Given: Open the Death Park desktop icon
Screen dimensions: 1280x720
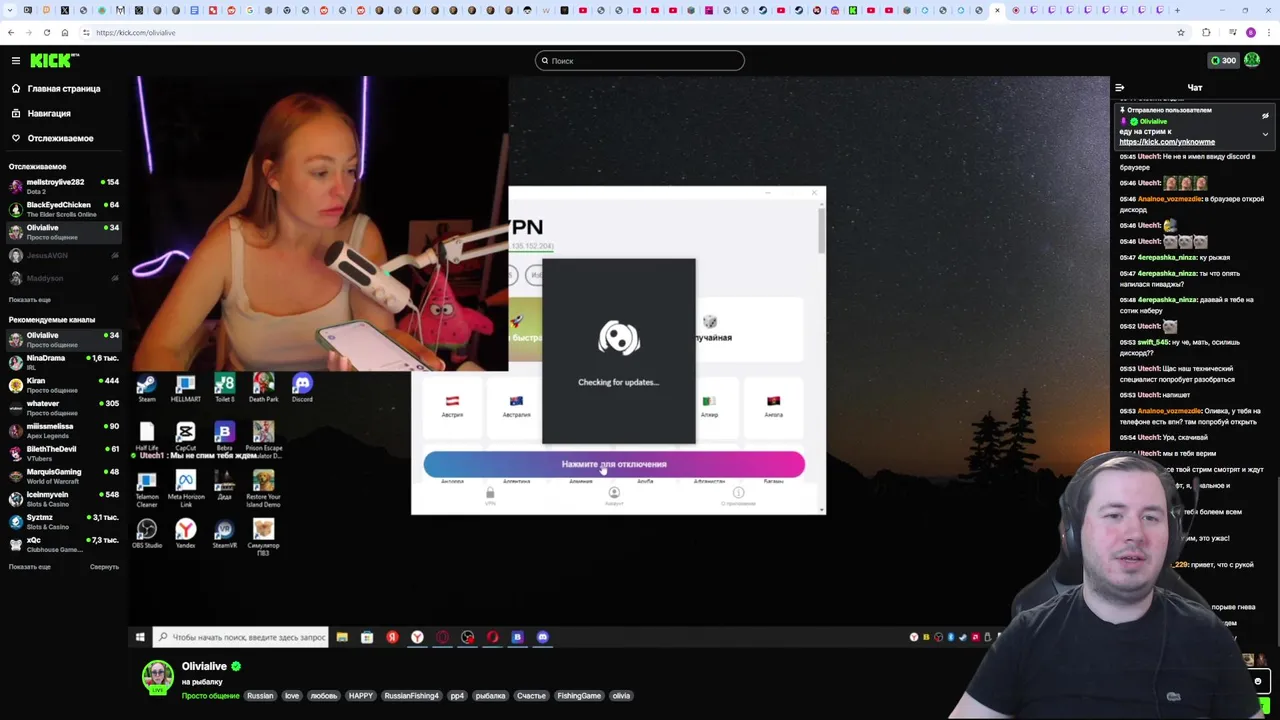Looking at the screenshot, I should coord(263,388).
